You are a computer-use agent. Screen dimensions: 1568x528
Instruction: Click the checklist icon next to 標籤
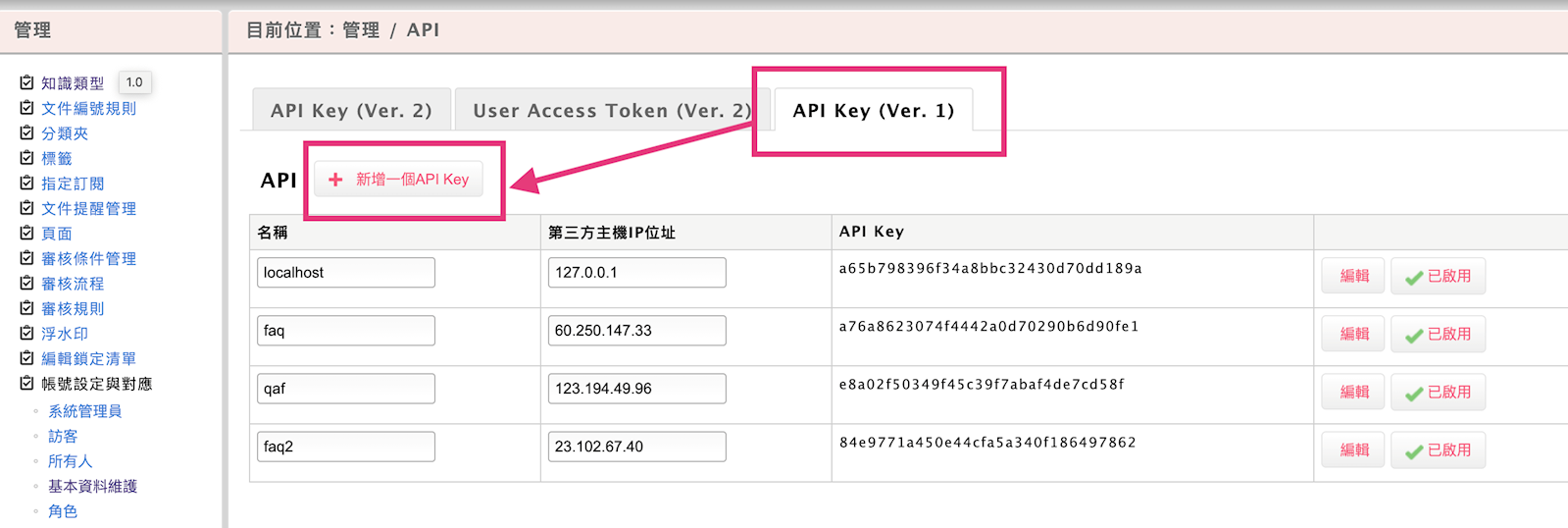(26, 157)
